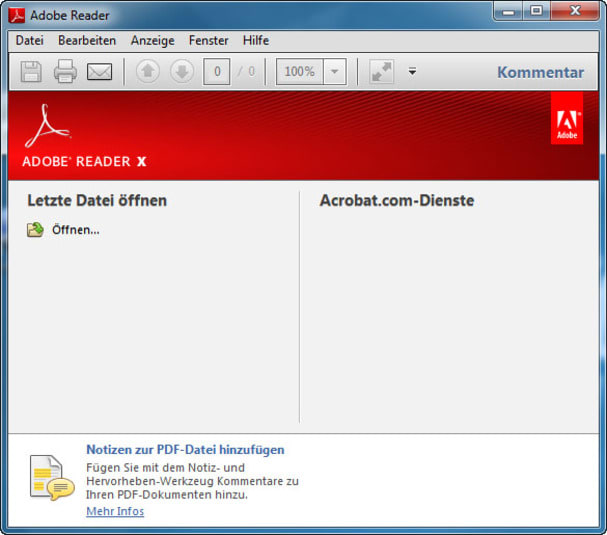
Task: Open the Kommentar pane
Action: point(540,72)
